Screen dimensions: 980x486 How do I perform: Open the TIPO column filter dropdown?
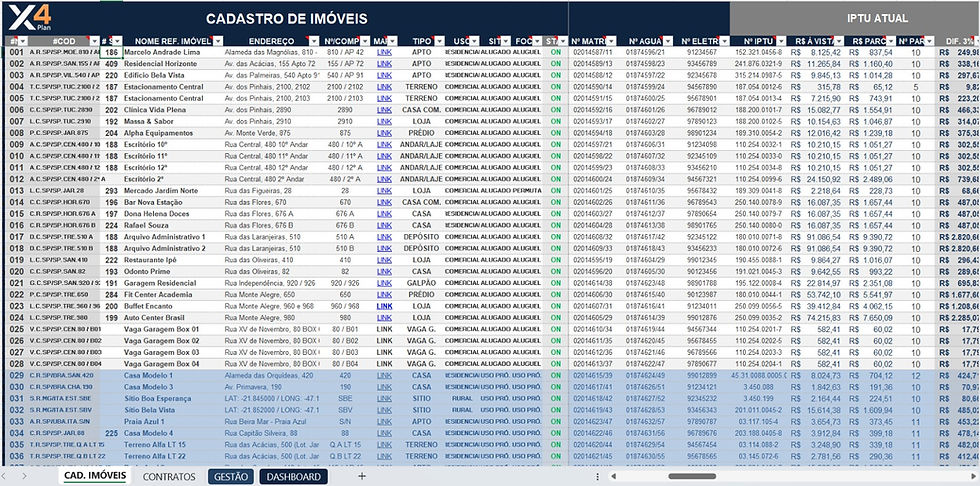(441, 41)
